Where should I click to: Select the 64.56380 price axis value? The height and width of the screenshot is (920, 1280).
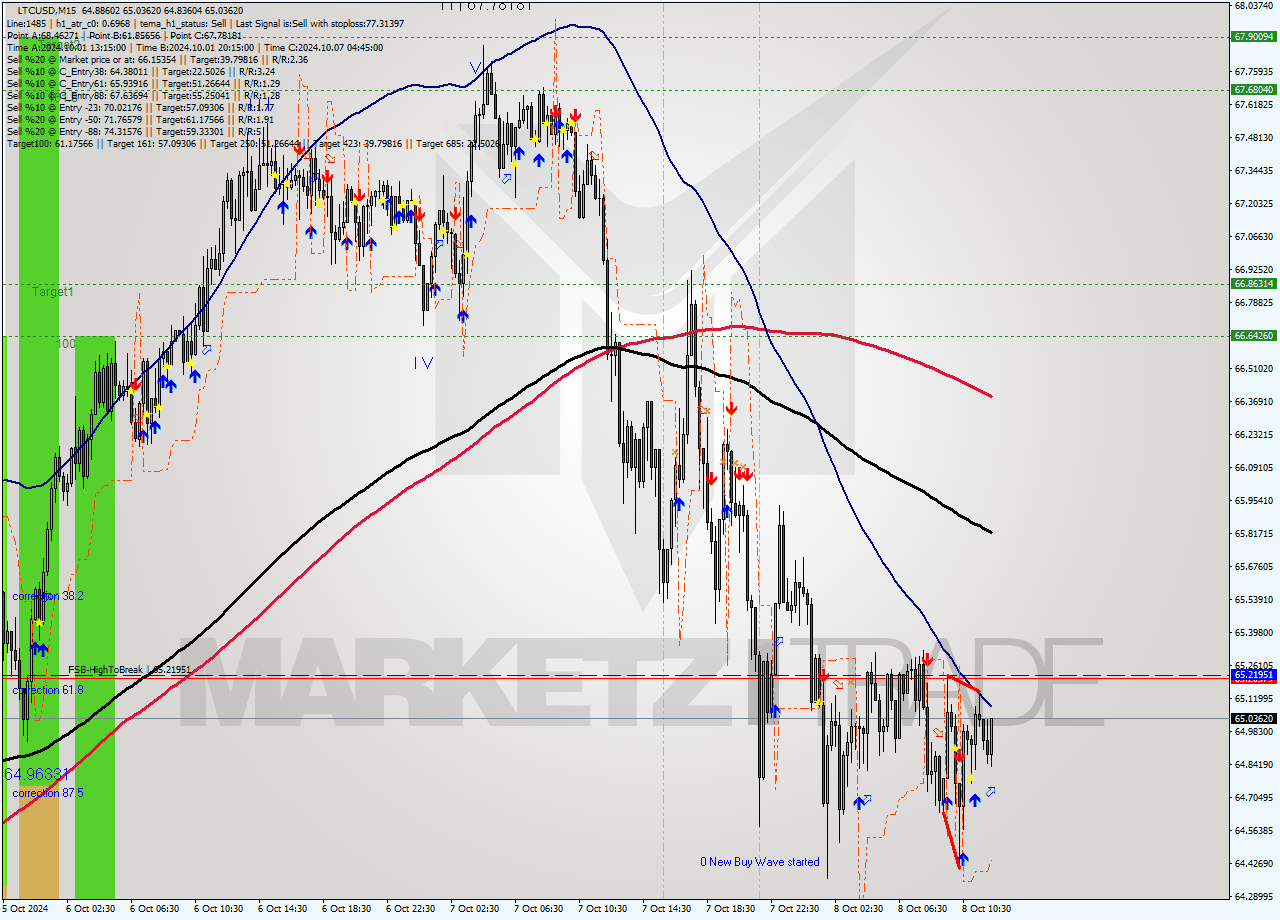1254,830
